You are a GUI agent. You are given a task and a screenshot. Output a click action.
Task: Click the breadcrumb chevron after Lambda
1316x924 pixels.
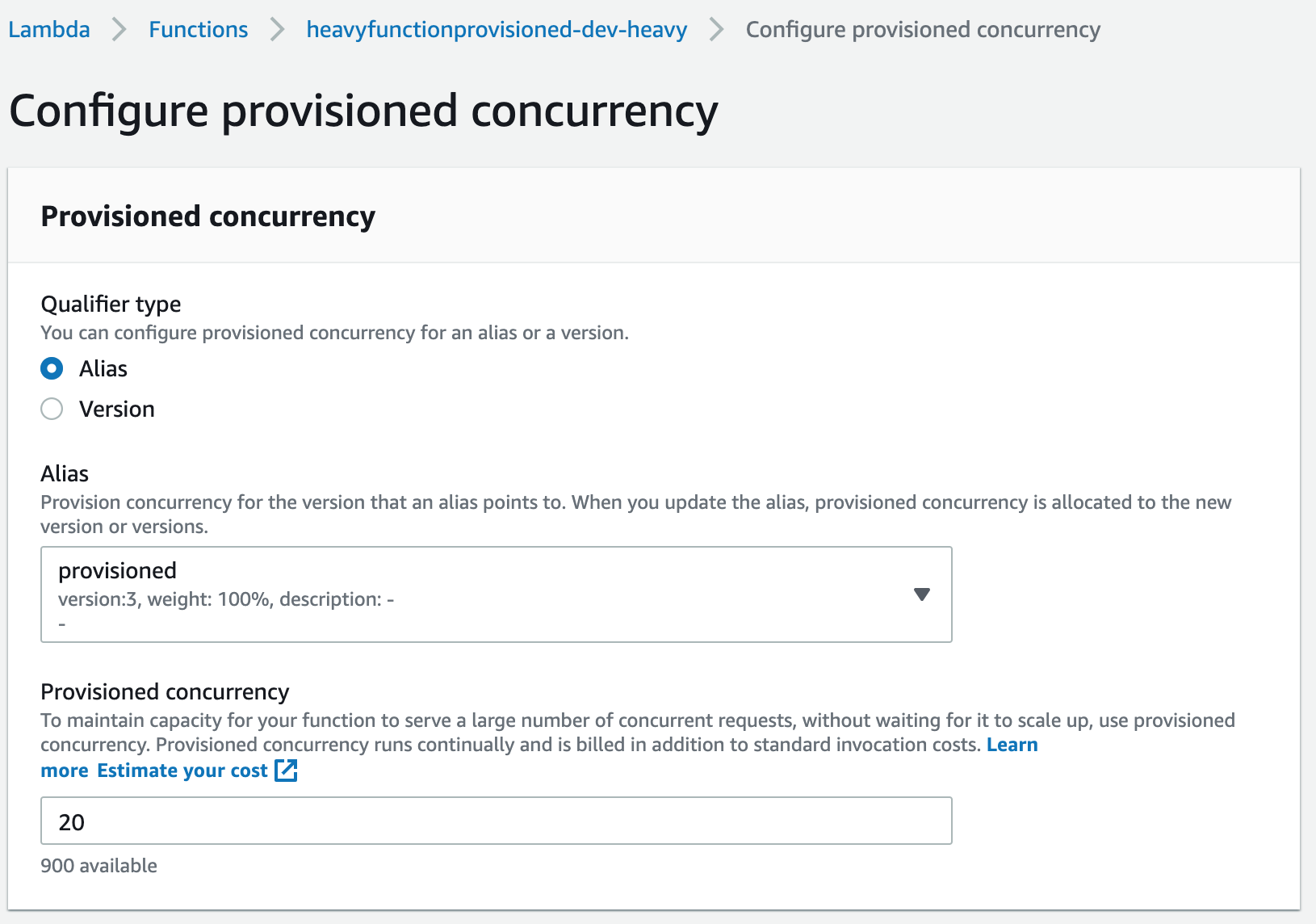(119, 30)
